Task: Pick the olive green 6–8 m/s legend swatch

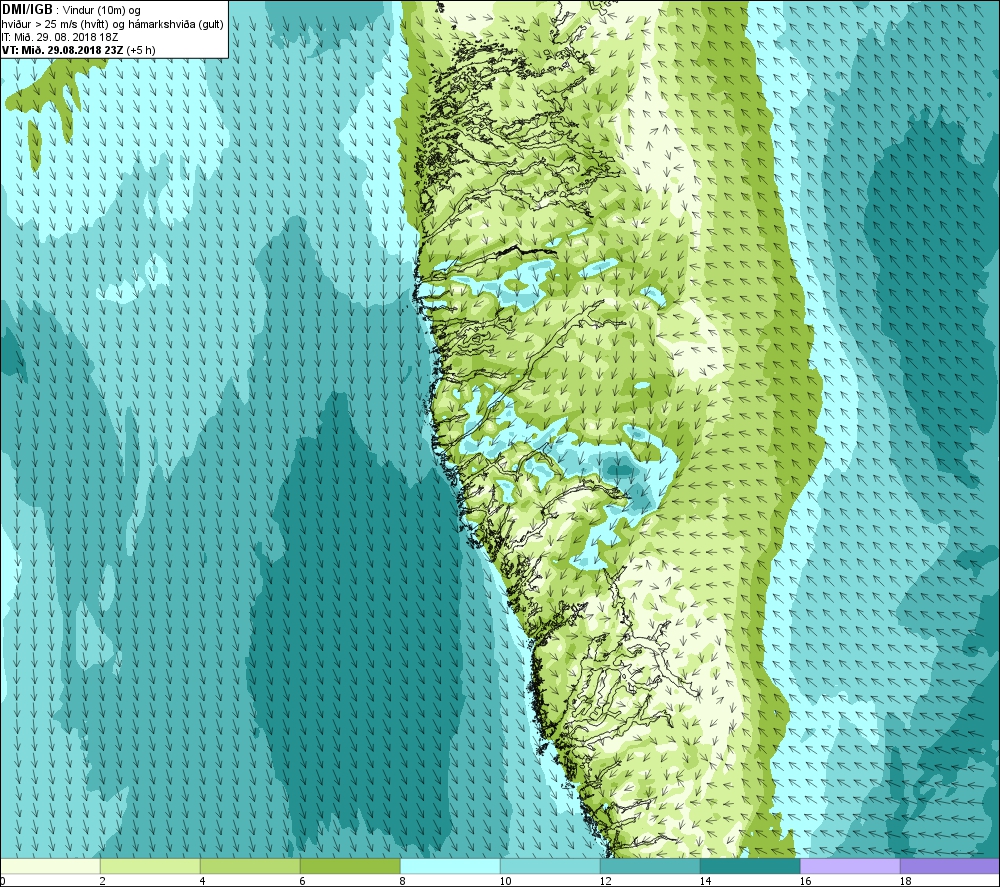Action: 350,866
